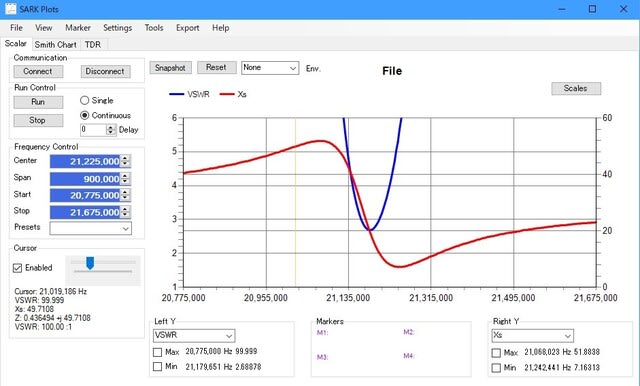The height and width of the screenshot is (386, 640).
Task: Open the Presets dropdown
Action: coord(91,228)
